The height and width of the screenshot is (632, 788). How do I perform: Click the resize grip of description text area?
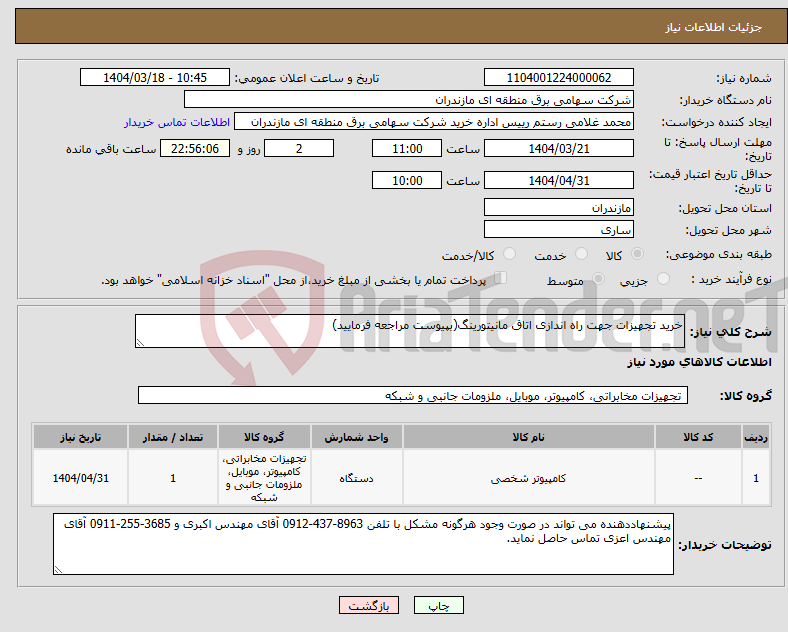point(140,343)
